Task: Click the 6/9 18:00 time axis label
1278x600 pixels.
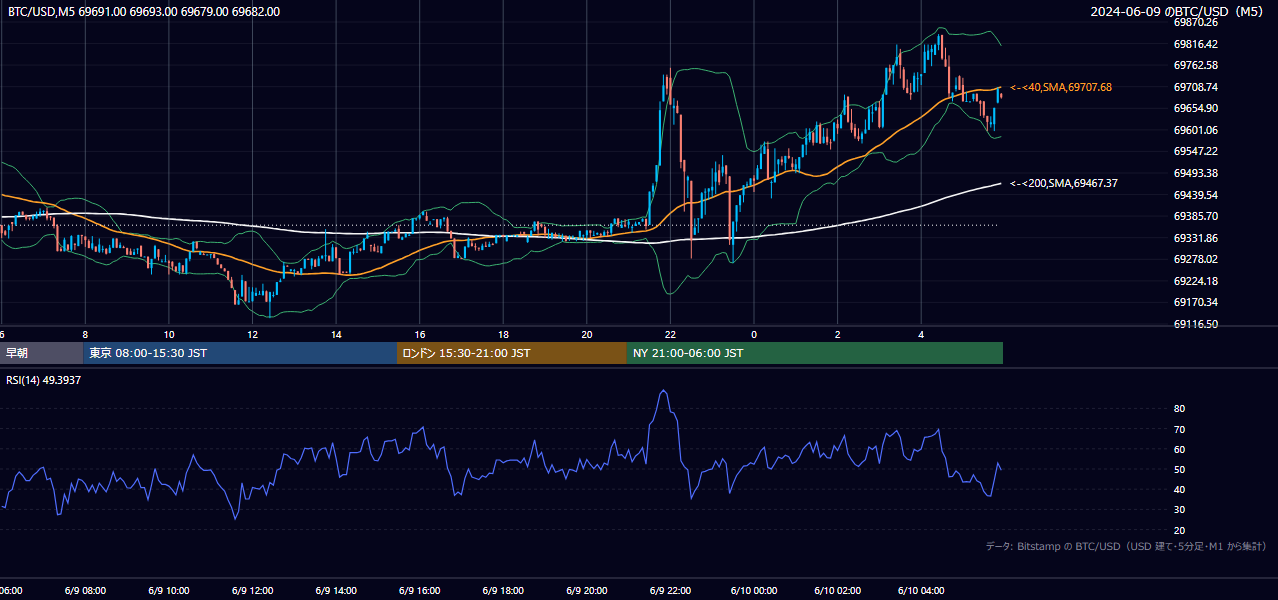Action: pyautogui.click(x=503, y=591)
